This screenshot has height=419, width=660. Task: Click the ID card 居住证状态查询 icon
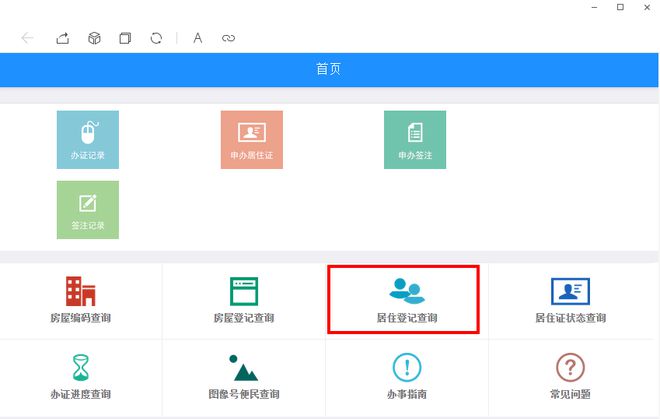[x=570, y=291]
